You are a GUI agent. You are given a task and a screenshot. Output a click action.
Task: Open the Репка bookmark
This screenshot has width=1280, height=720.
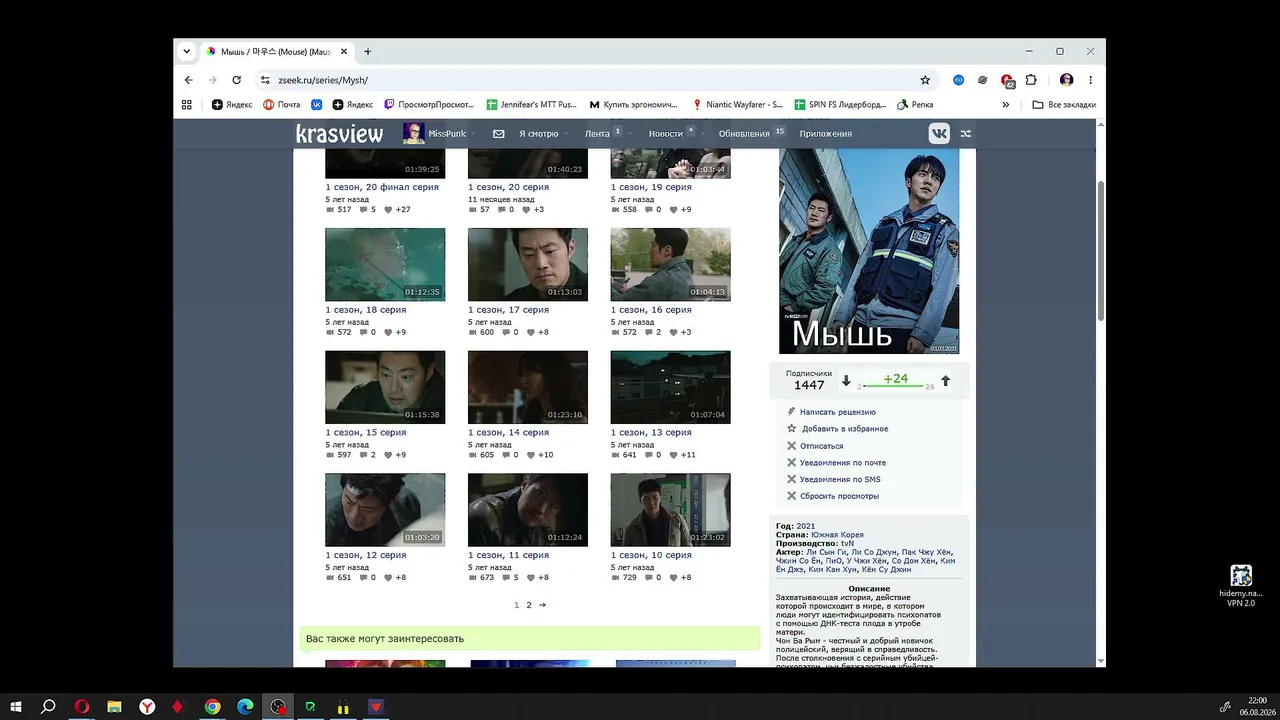[915, 104]
